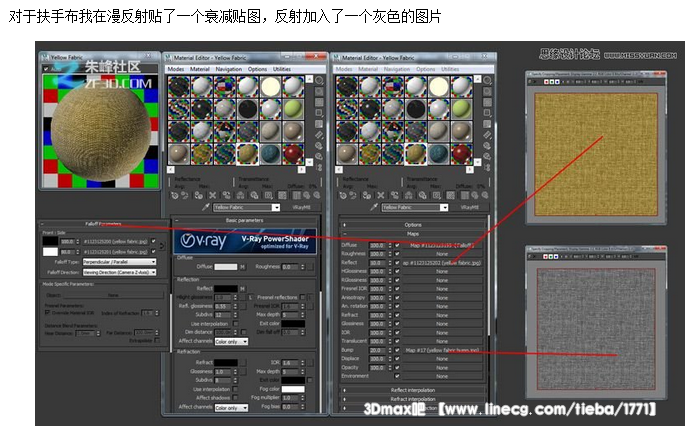Click Go to Parent icon in Basic parameters editor
685x426 pixels.
click(307, 195)
